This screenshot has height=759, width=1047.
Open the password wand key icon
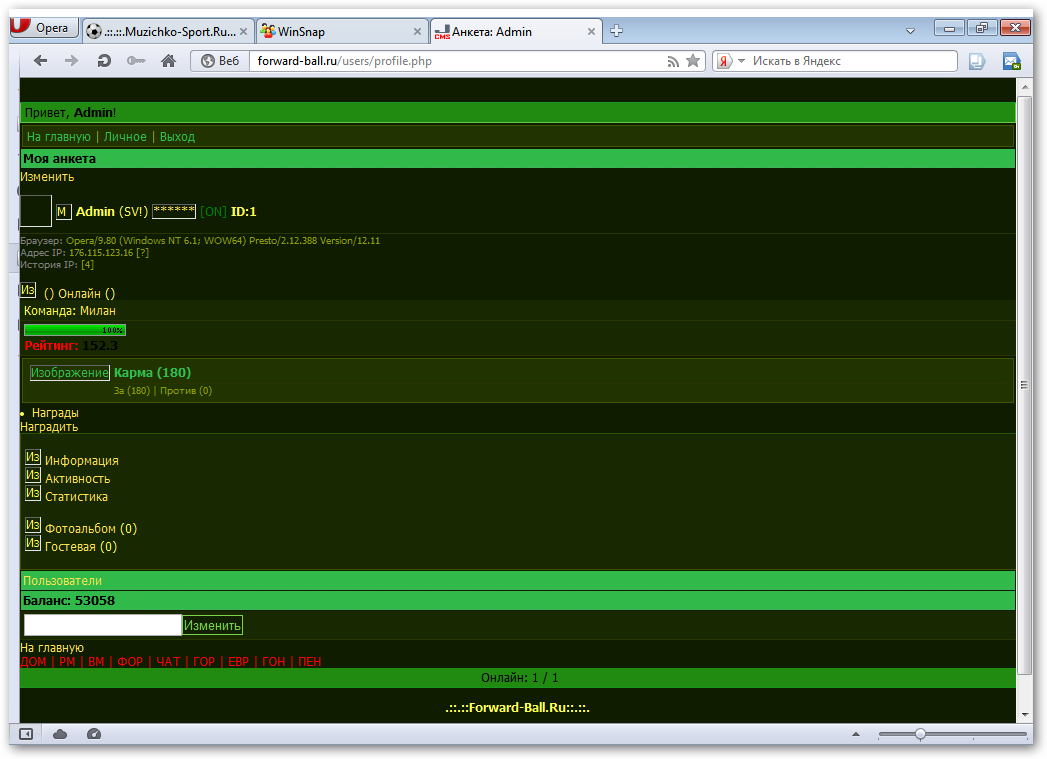pos(136,61)
